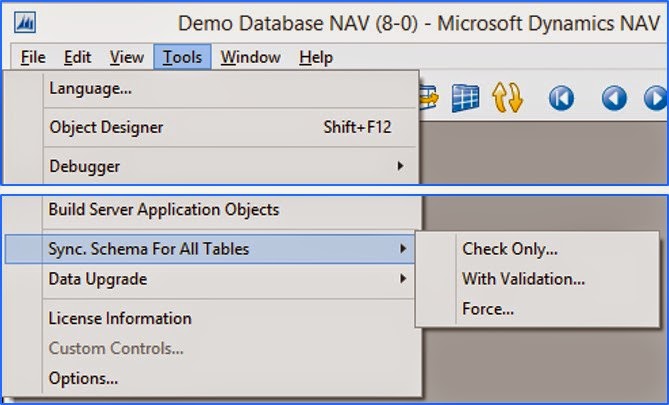669x405 pixels.
Task: Expand Sync. Schema For All Tables submenu
Action: pos(209,249)
